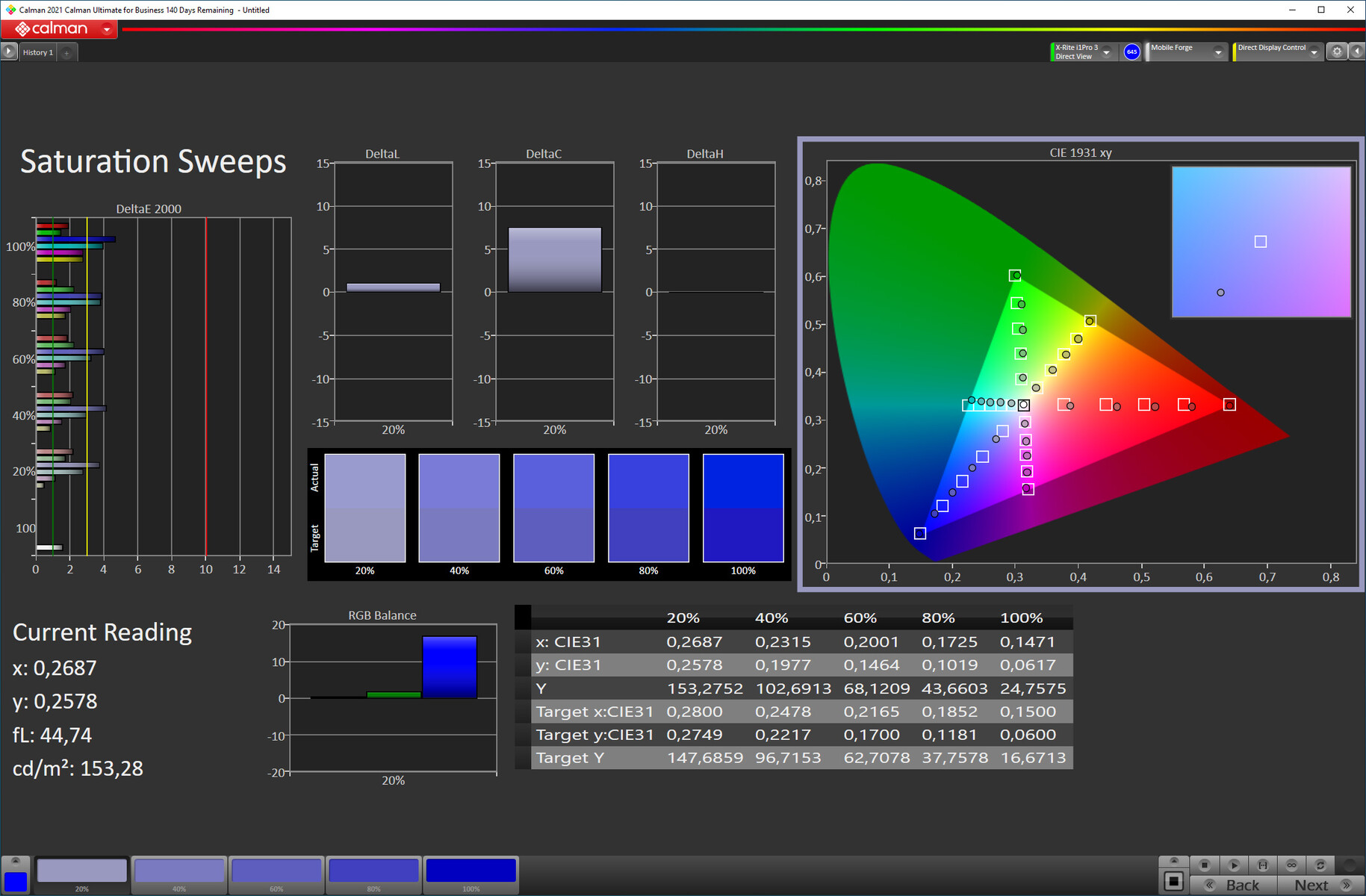
Task: Click the continuous read infinity icon
Action: [1291, 865]
